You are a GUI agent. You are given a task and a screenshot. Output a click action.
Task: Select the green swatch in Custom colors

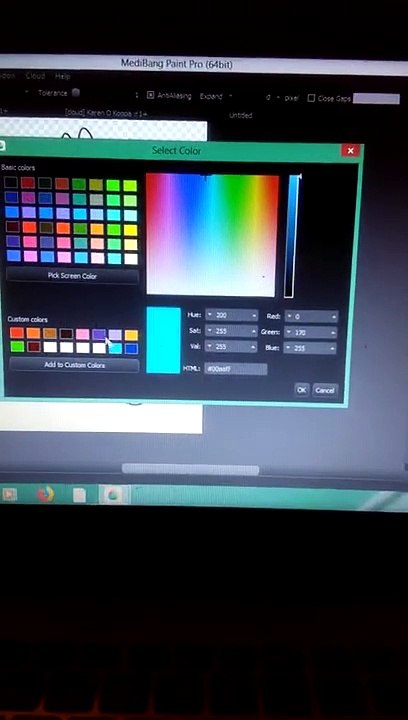17,346
